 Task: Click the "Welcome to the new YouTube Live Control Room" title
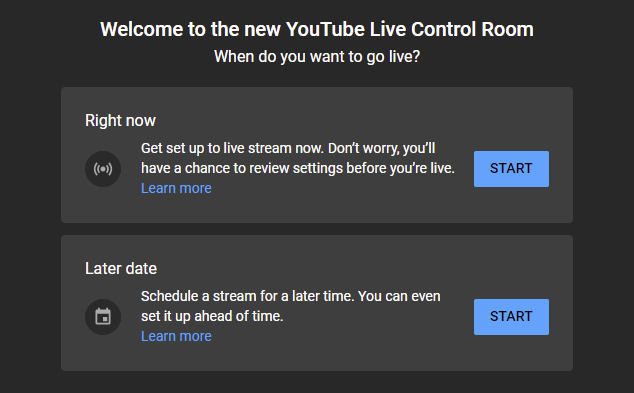point(317,30)
